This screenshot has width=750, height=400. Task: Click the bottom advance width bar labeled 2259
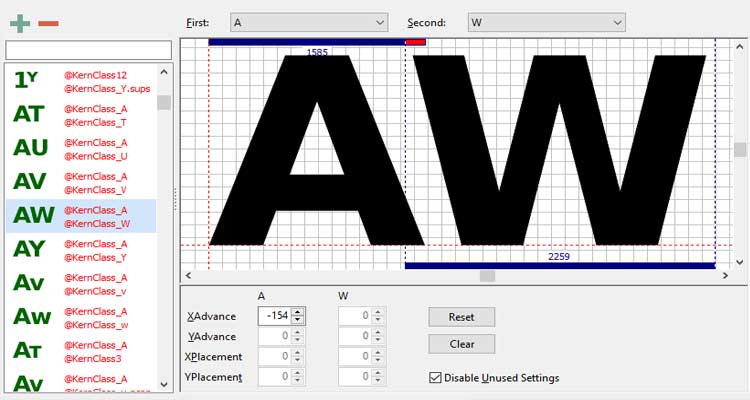(560, 266)
